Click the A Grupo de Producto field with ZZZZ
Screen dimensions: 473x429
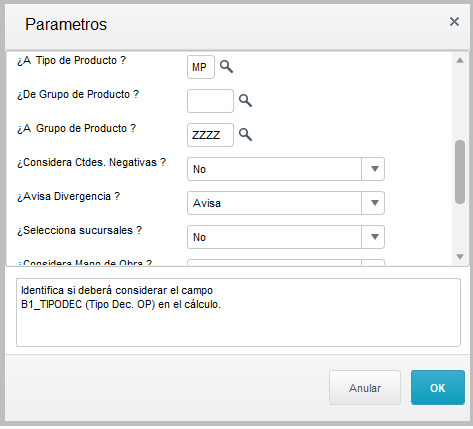click(210, 135)
